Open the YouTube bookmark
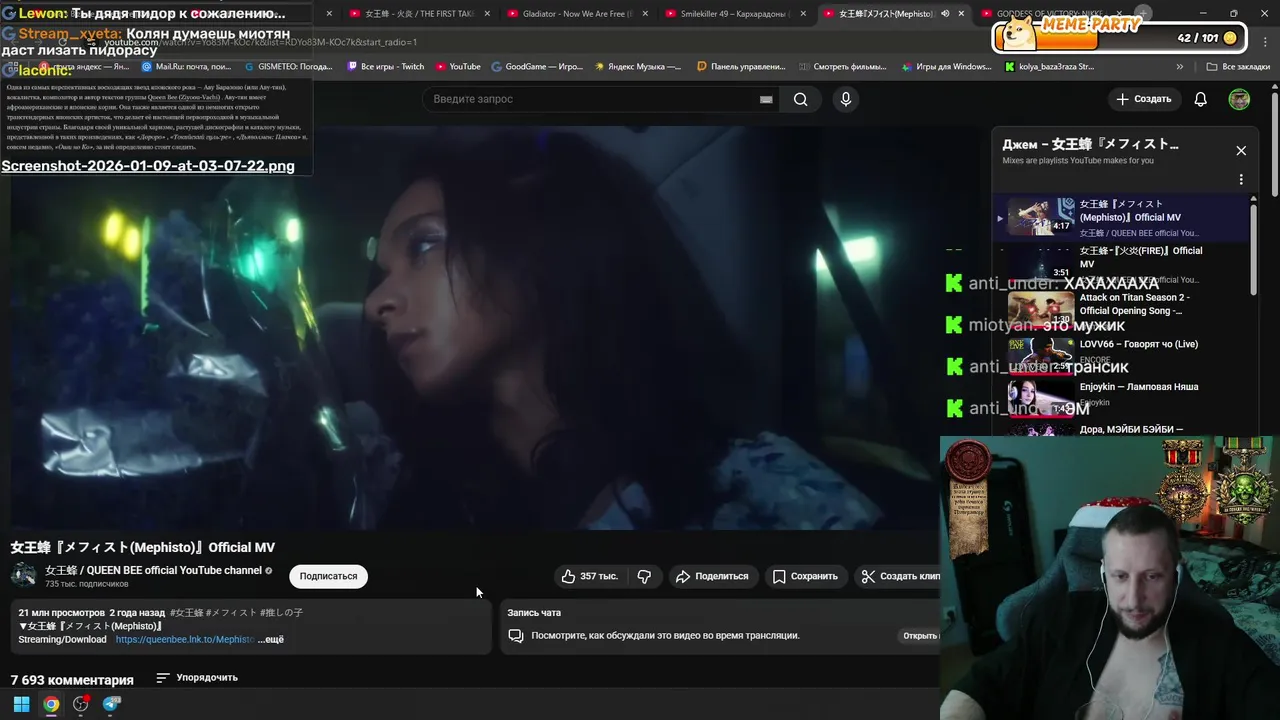This screenshot has width=1280, height=720. (458, 67)
